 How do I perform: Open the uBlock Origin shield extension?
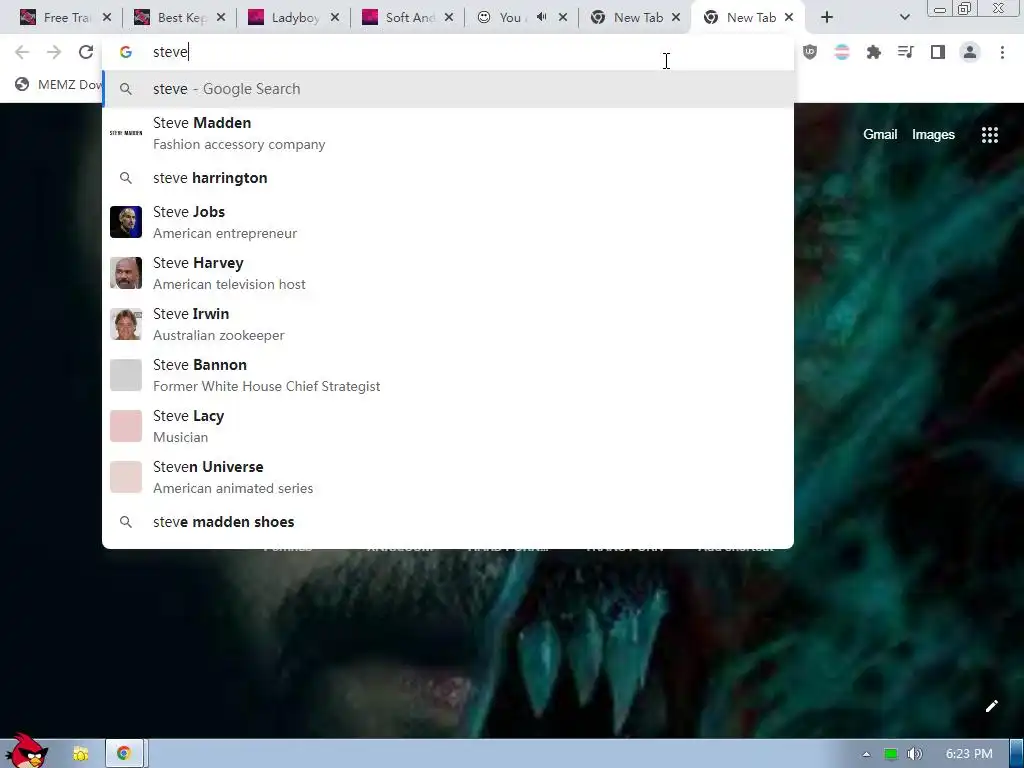tap(810, 52)
